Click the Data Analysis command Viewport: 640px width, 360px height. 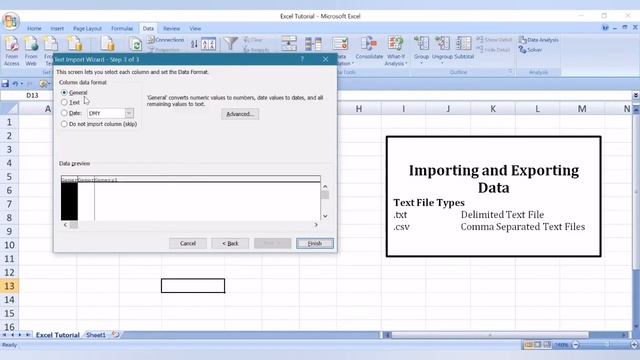point(538,40)
